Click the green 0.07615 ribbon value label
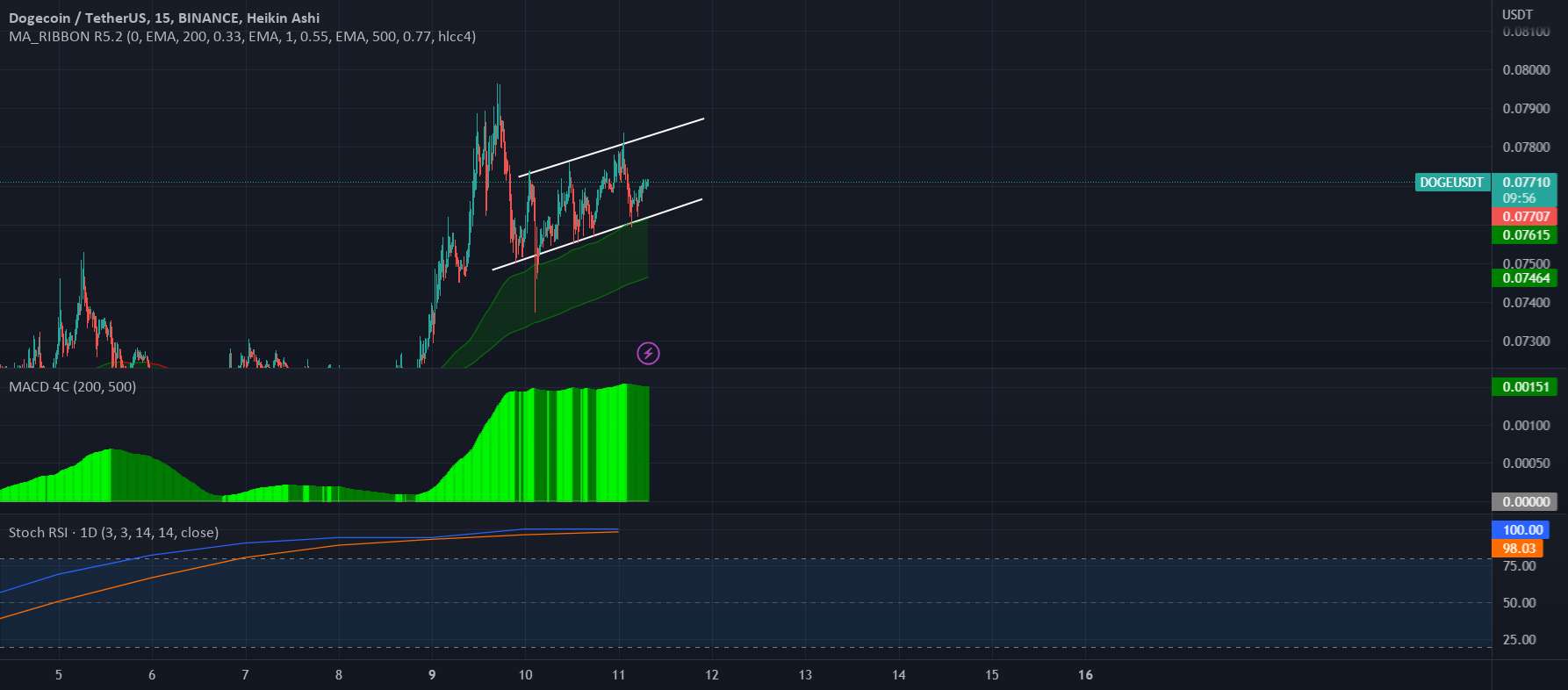1568x690 pixels. pyautogui.click(x=1525, y=234)
